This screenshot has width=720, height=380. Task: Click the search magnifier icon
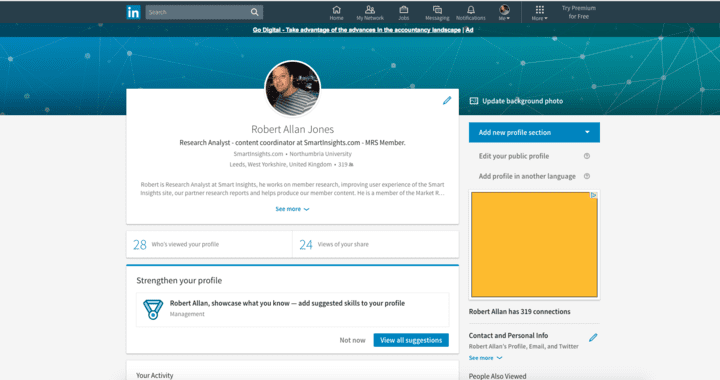(254, 12)
